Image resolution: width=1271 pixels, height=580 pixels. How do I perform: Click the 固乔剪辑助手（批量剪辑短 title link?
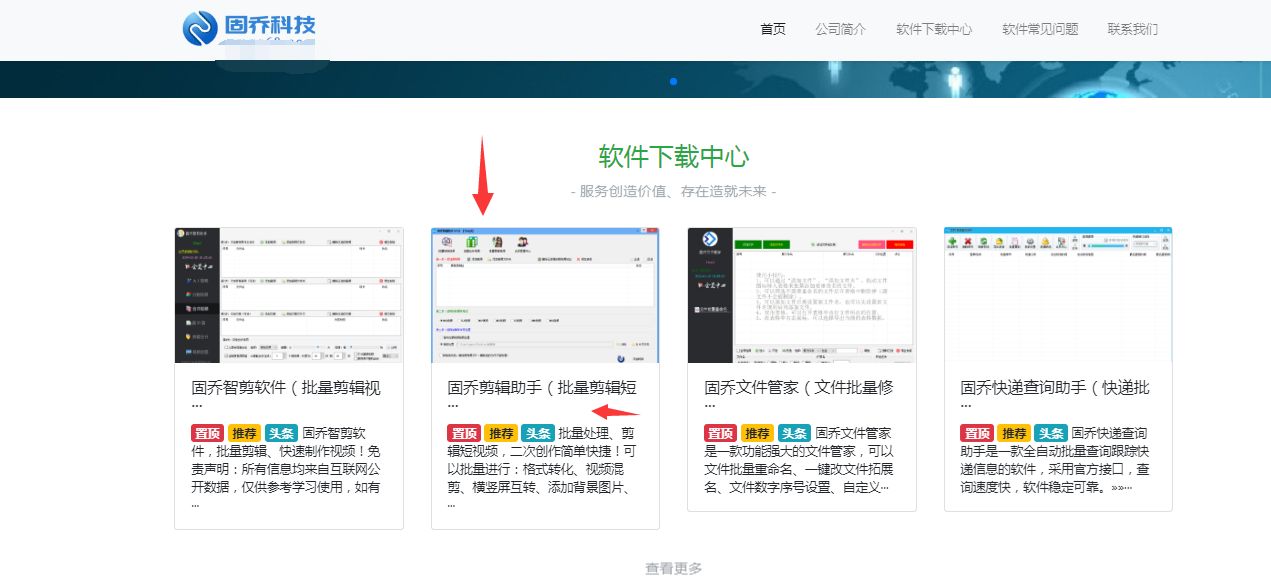pyautogui.click(x=542, y=388)
